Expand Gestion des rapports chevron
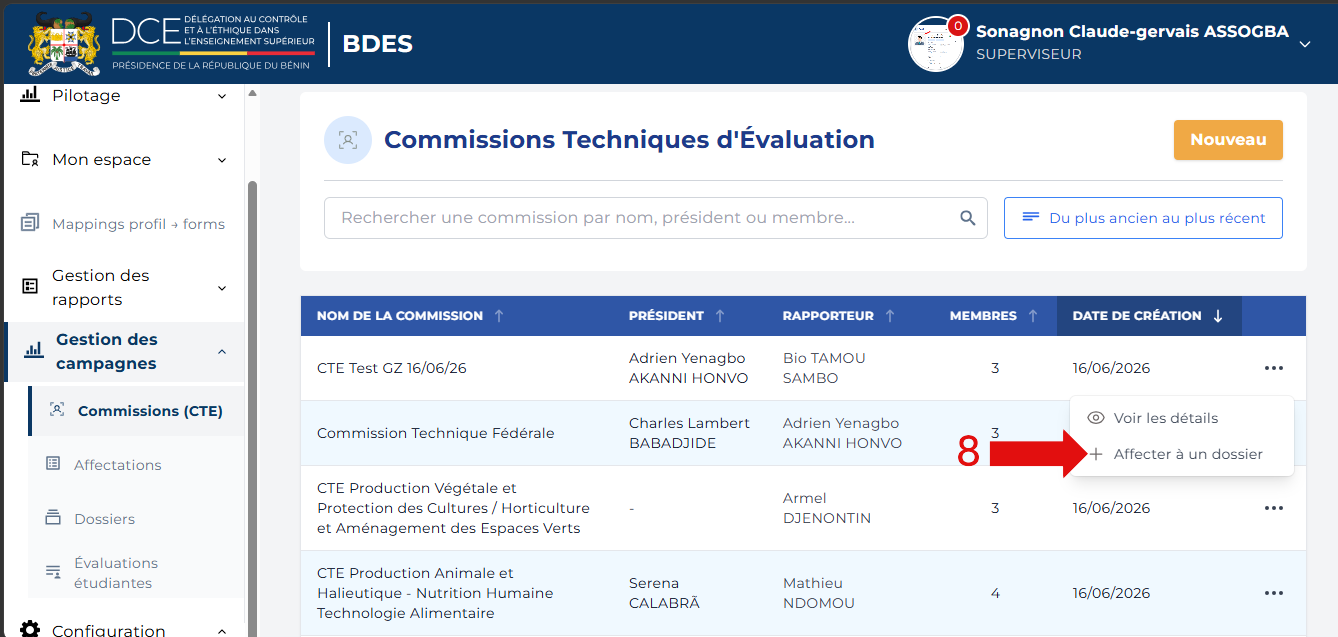Viewport: 1338px width, 637px height. click(222, 288)
